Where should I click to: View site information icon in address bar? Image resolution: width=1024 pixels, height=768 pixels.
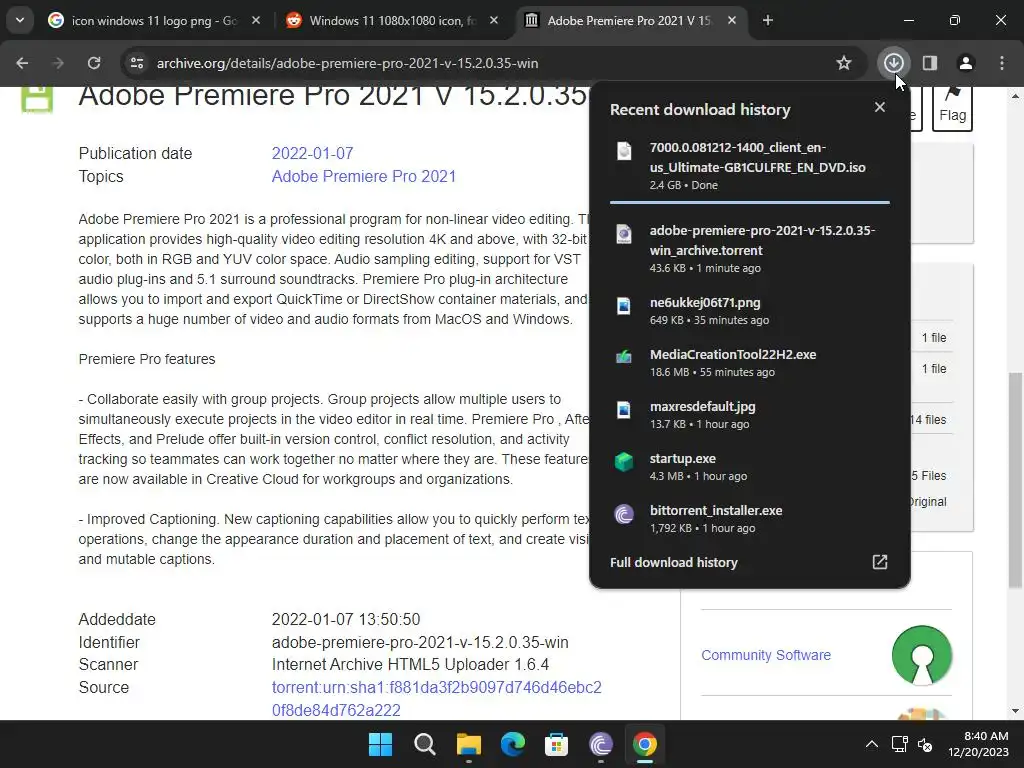137,63
